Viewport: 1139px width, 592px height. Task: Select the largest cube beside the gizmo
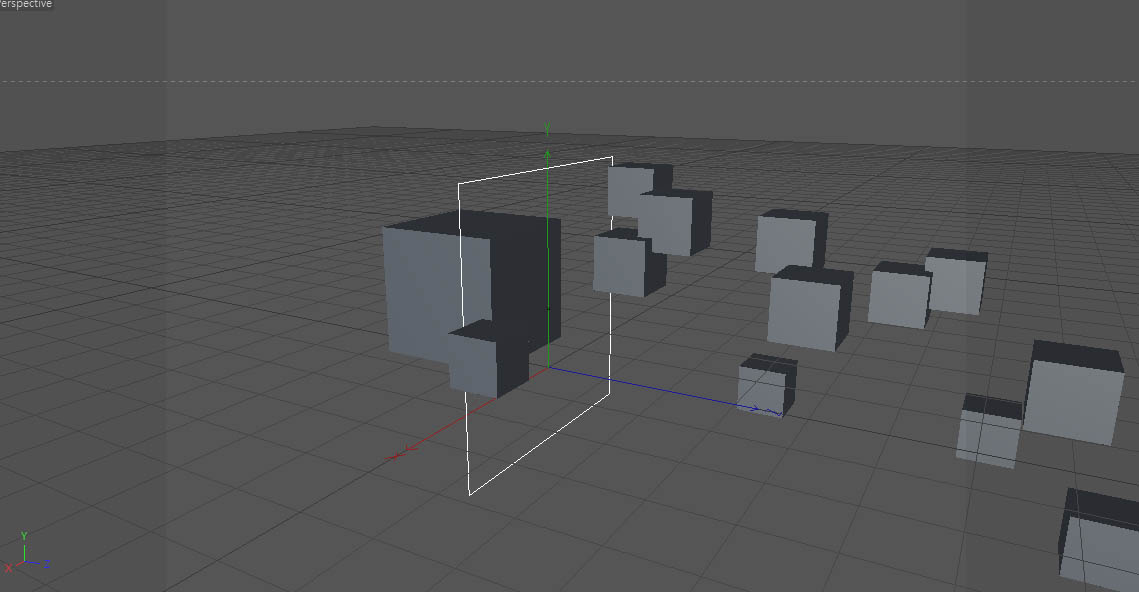(x=471, y=287)
